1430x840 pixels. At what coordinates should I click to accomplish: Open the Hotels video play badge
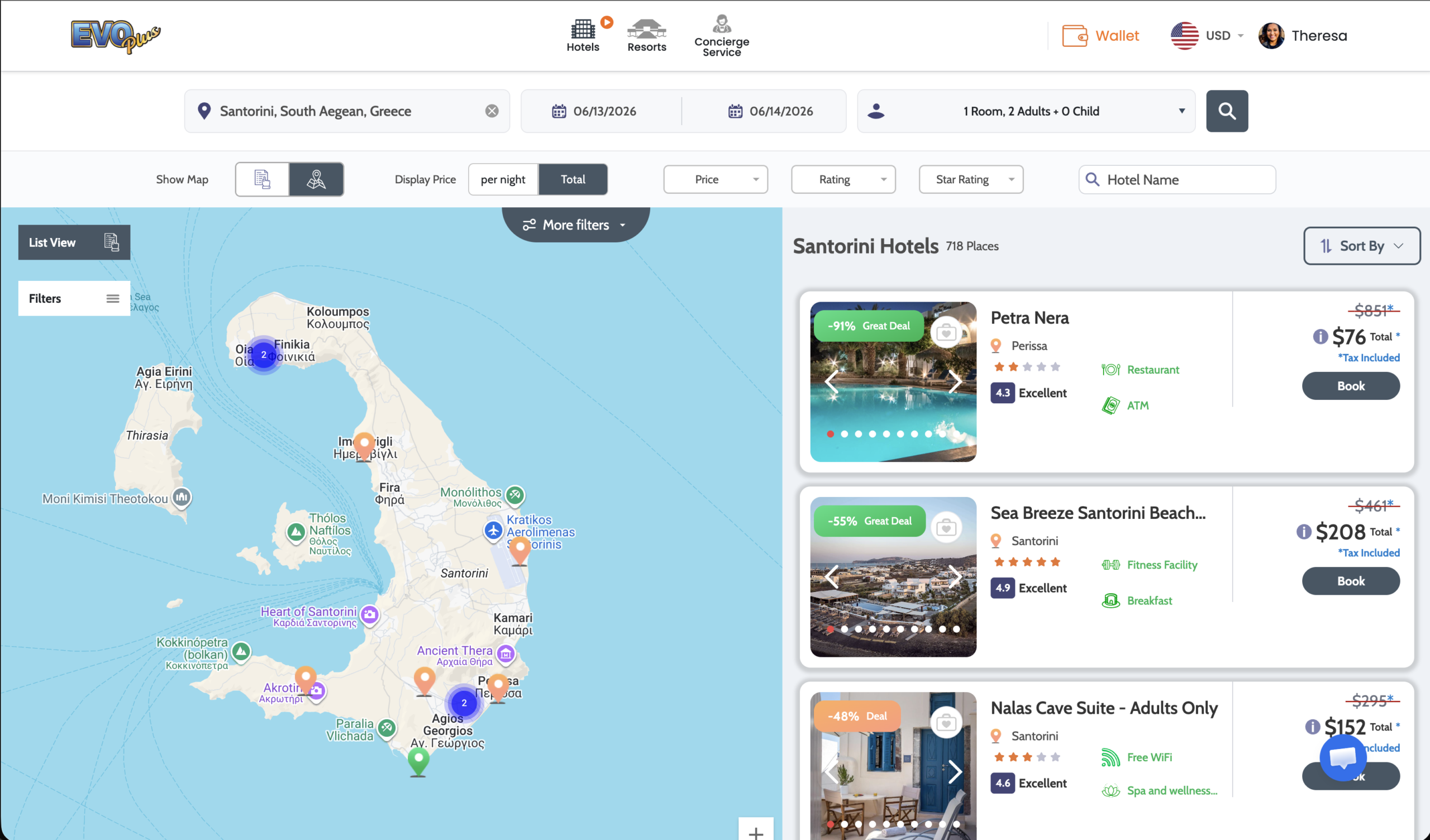coord(607,22)
